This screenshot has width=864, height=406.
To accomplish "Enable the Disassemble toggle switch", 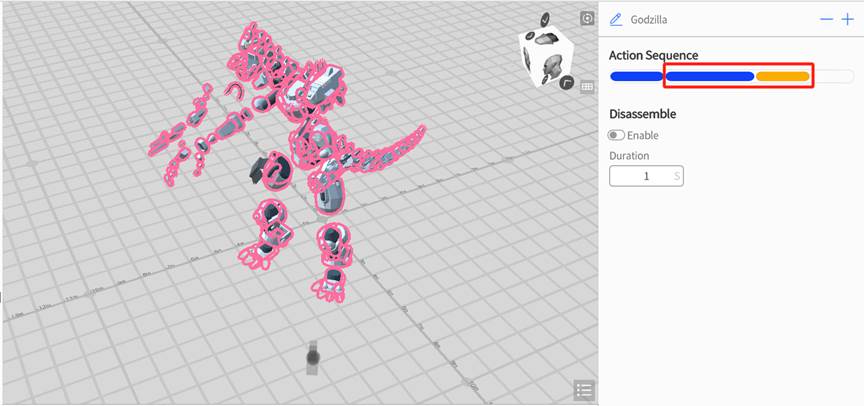I will click(x=616, y=136).
